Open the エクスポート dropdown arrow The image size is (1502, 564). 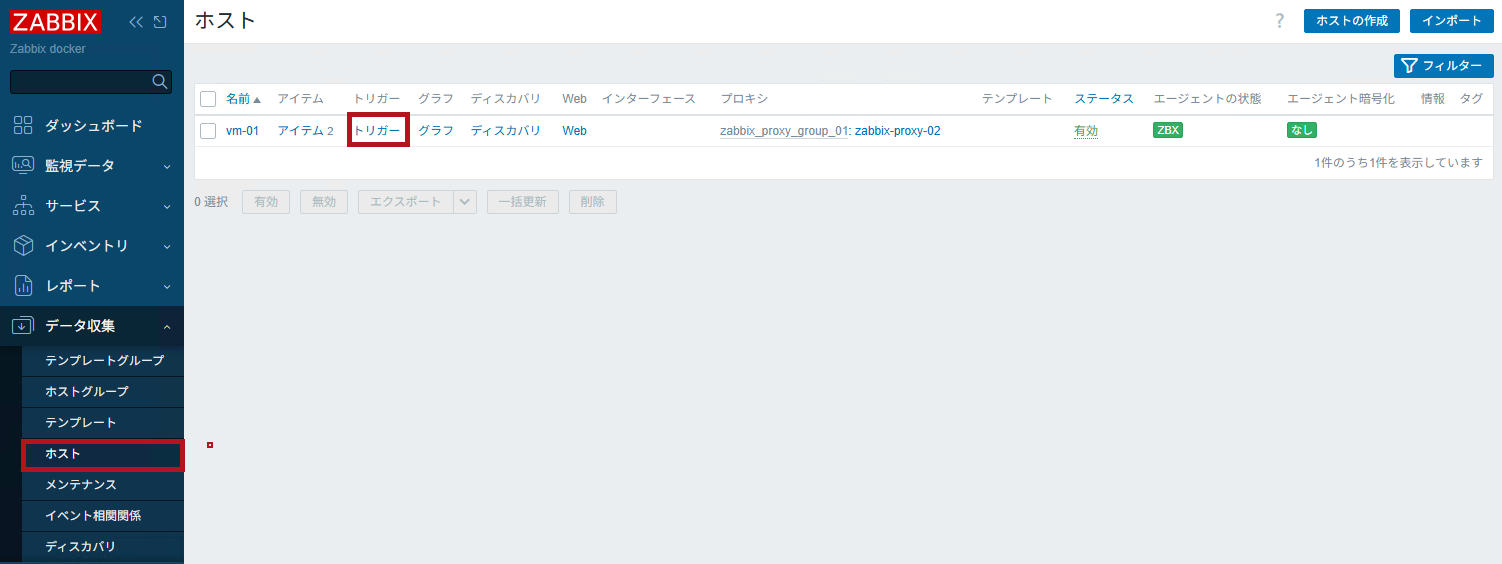(x=465, y=201)
